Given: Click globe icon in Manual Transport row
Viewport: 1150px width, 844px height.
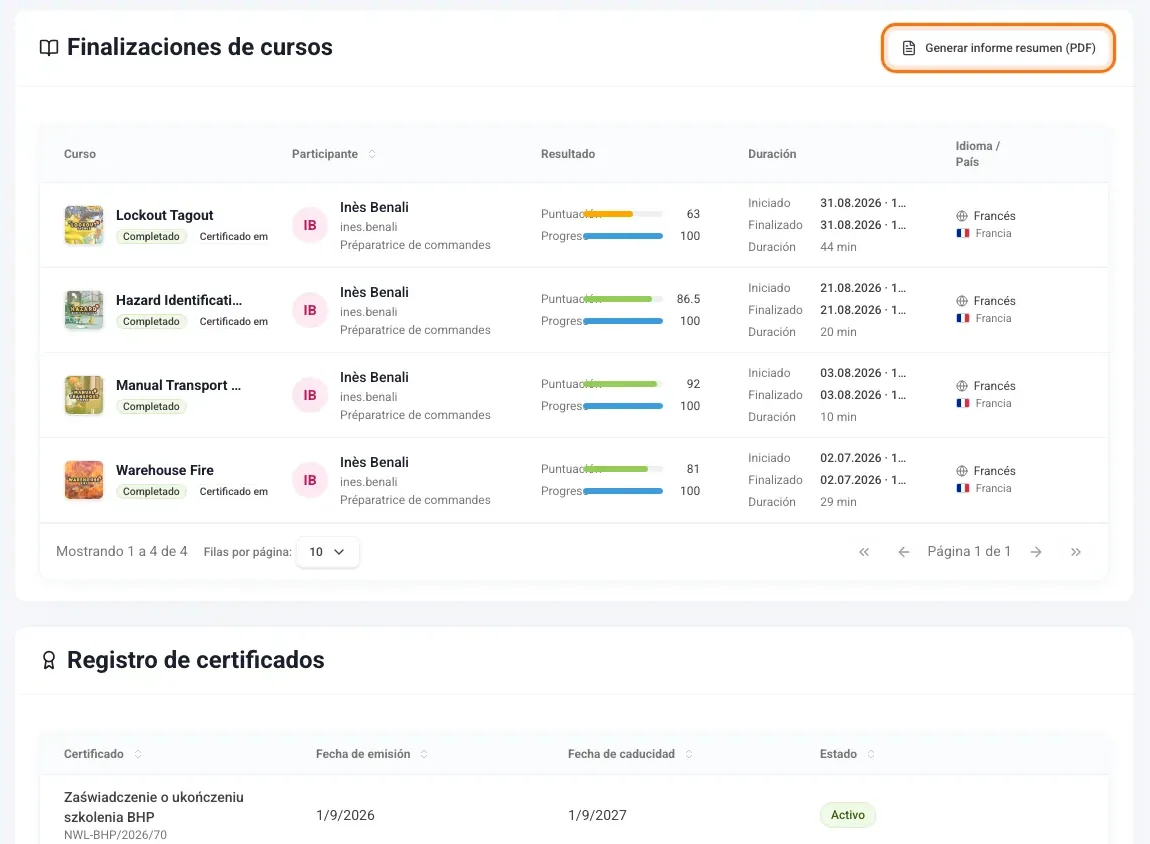Looking at the screenshot, I should coord(962,386).
